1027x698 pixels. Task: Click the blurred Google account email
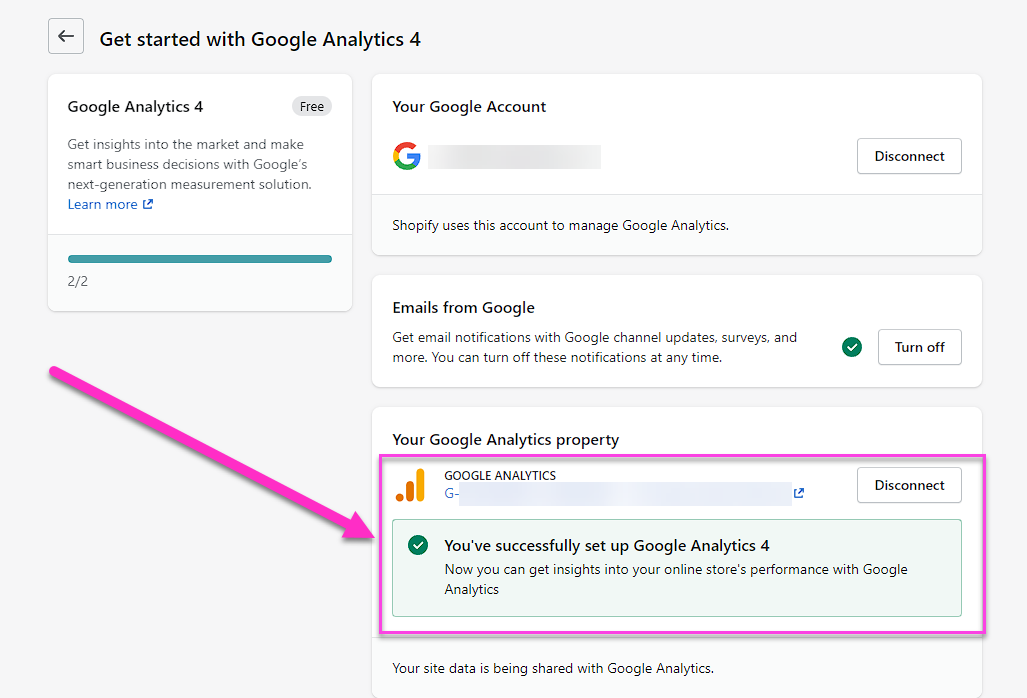click(514, 157)
